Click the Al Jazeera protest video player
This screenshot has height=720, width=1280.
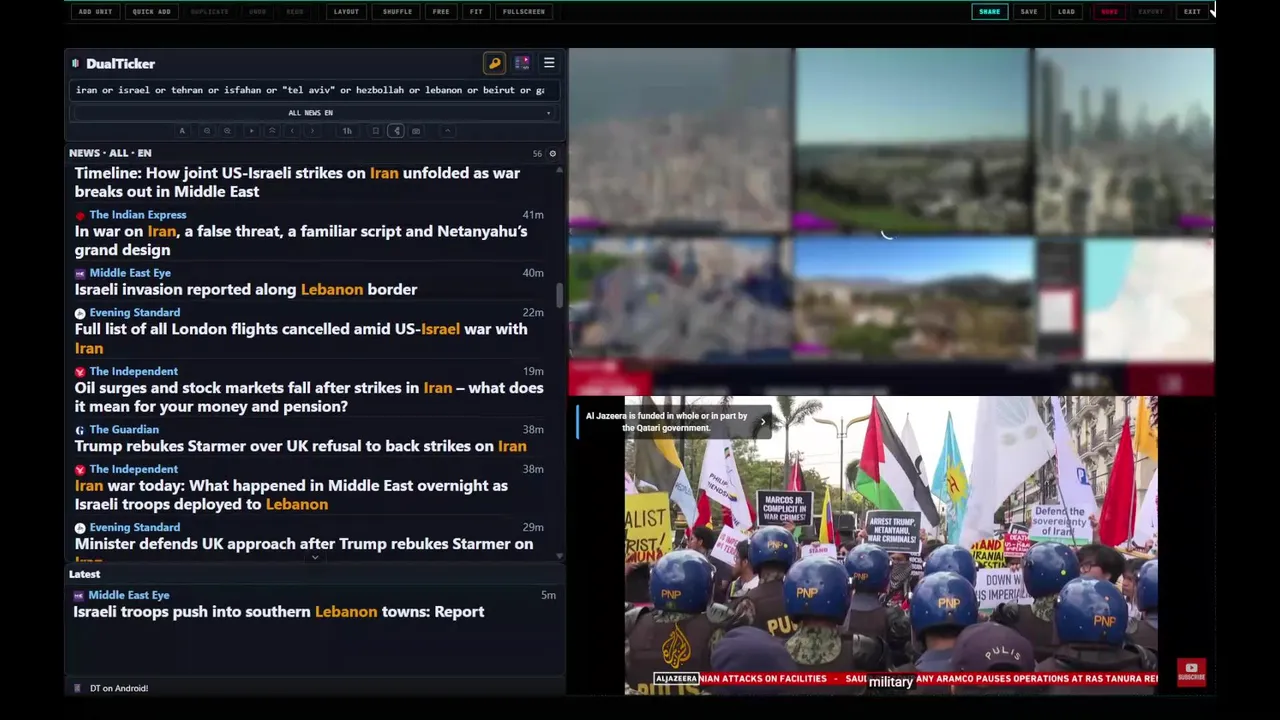[x=891, y=545]
